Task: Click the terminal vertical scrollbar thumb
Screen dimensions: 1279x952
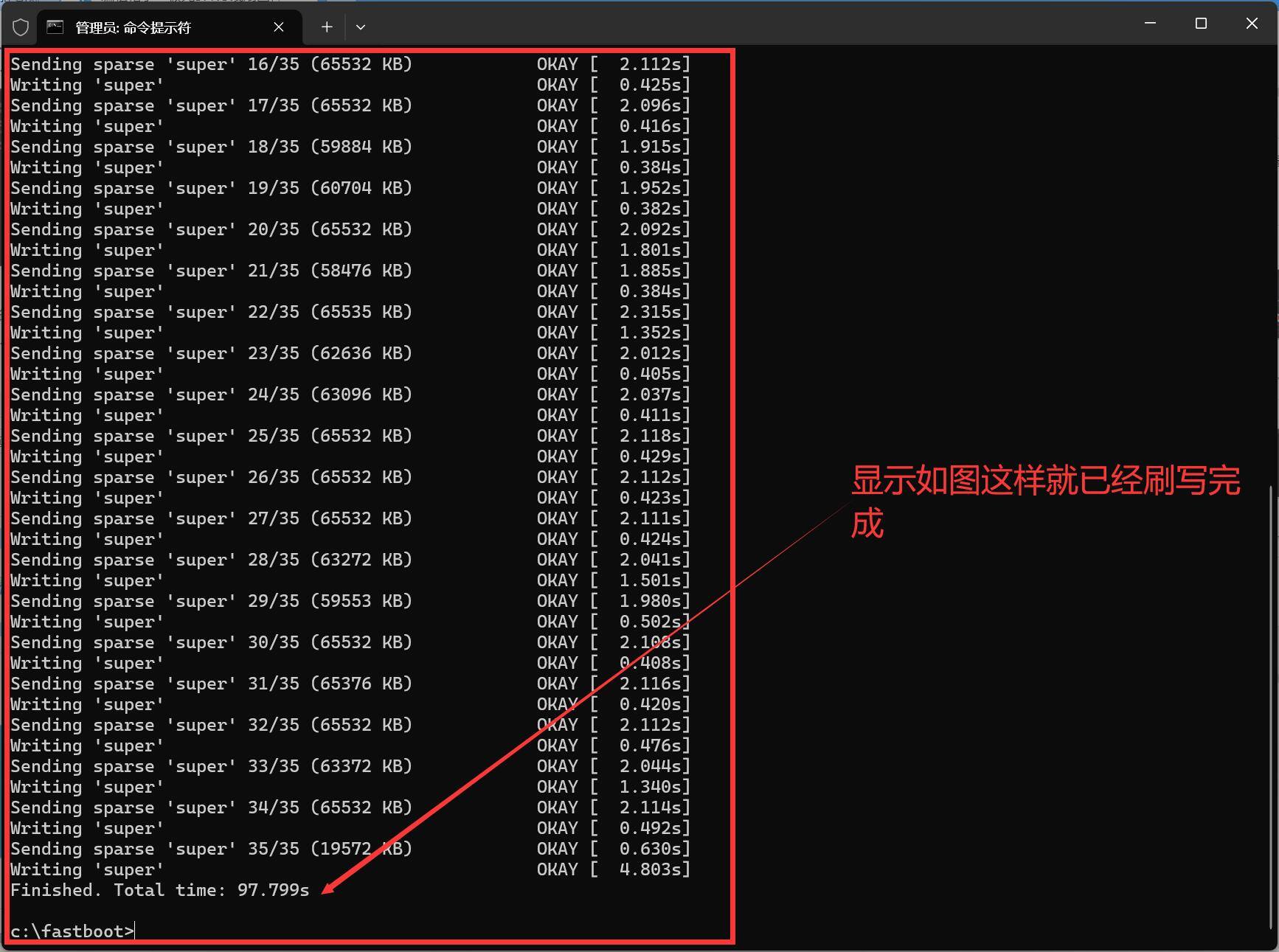Action: pos(1271,708)
